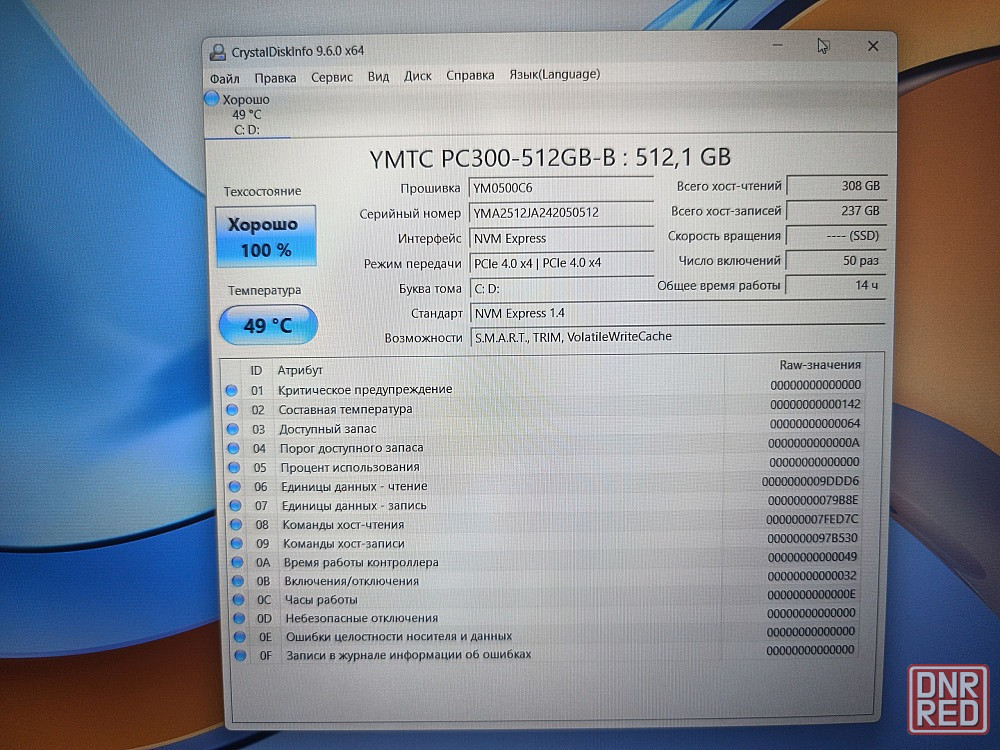Click the CrystalDiskInfo app icon in title bar

coord(218,52)
